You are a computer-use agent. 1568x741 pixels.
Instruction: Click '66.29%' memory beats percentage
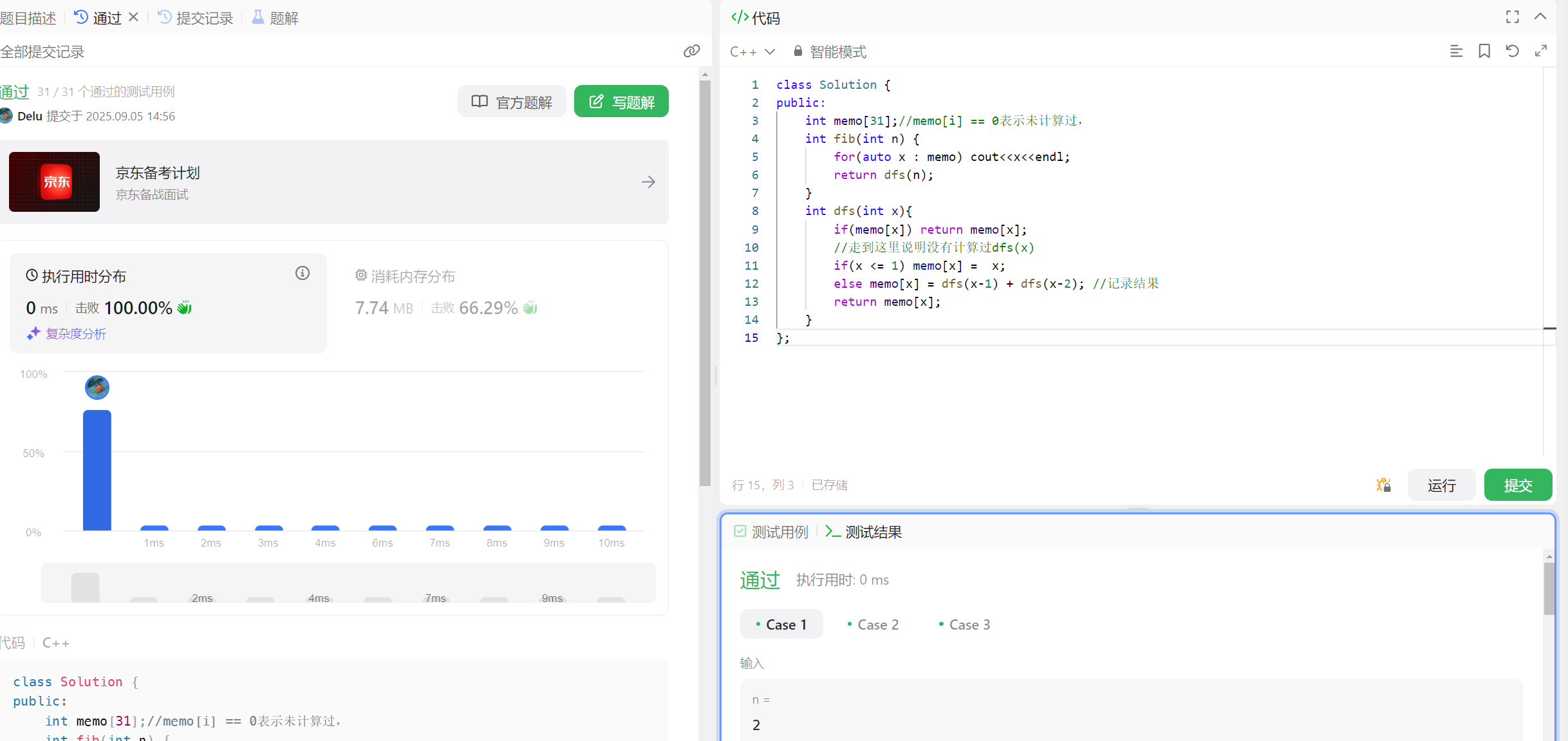pyautogui.click(x=489, y=308)
